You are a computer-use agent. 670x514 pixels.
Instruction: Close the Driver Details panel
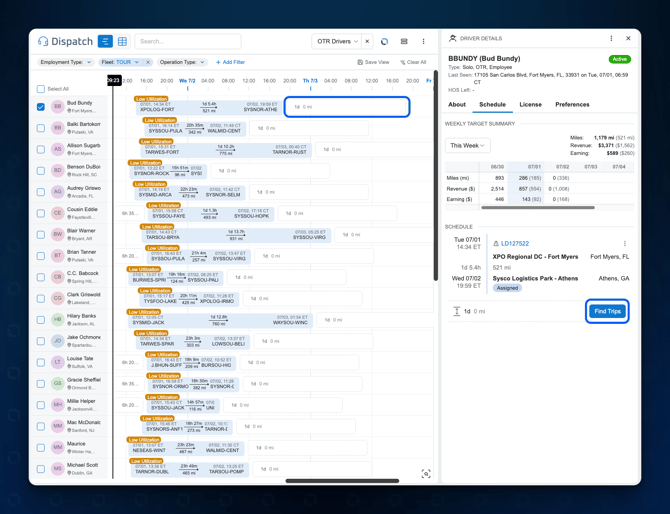(628, 38)
